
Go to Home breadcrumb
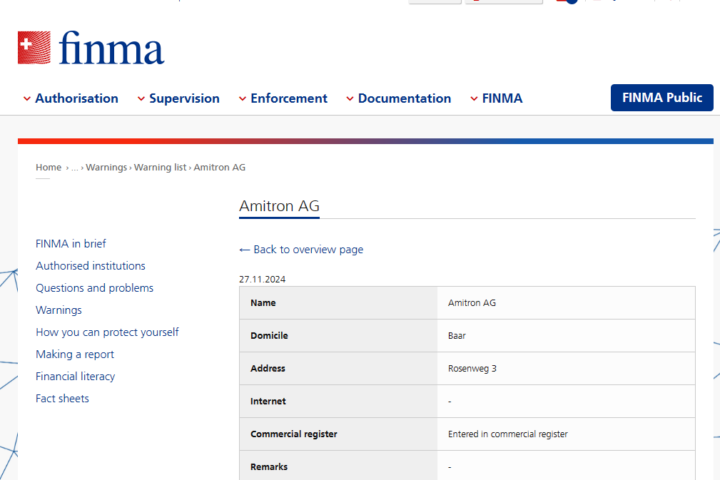coord(49,167)
